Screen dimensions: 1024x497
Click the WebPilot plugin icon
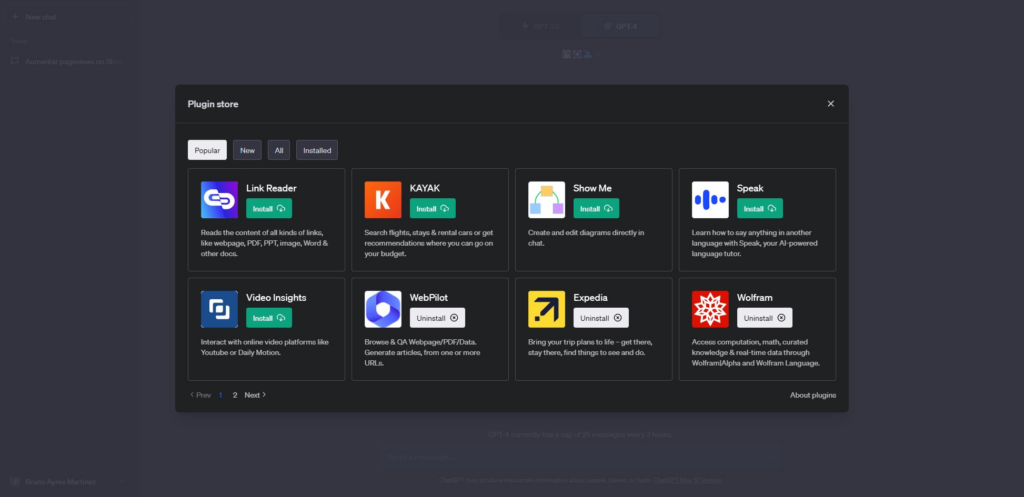click(x=382, y=309)
